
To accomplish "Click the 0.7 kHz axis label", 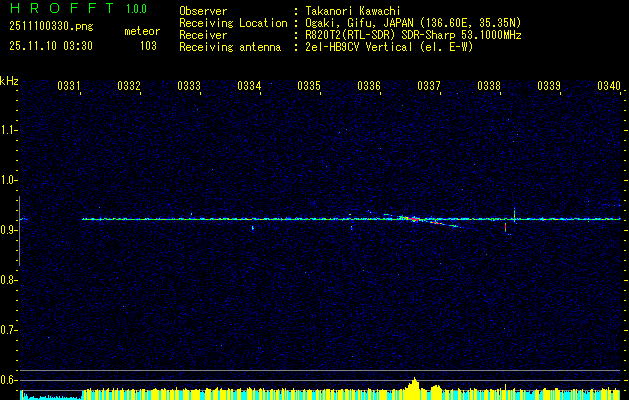I will pos(9,330).
